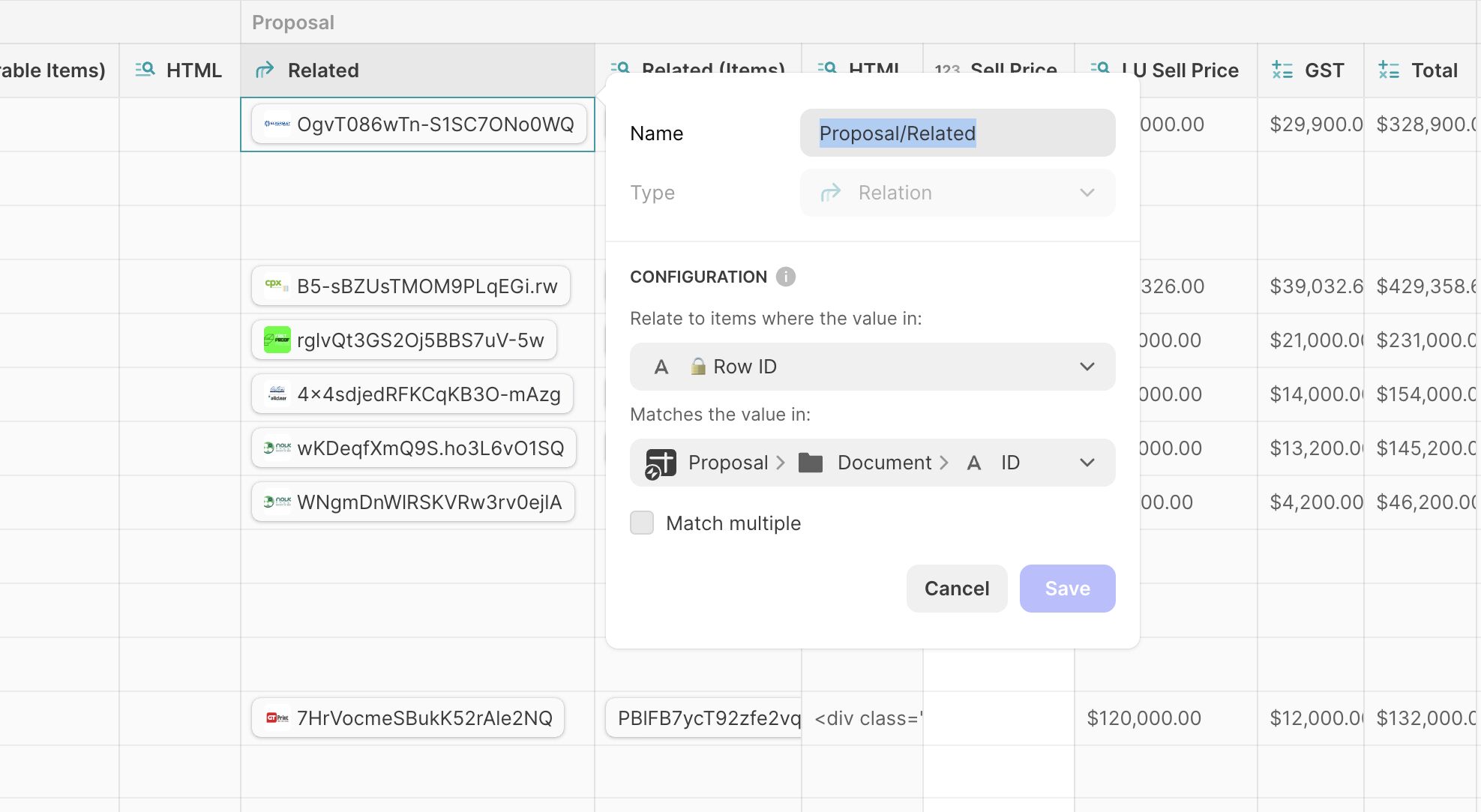Viewport: 1481px width, 812px height.
Task: Open the Row ID dropdown
Action: (871, 367)
